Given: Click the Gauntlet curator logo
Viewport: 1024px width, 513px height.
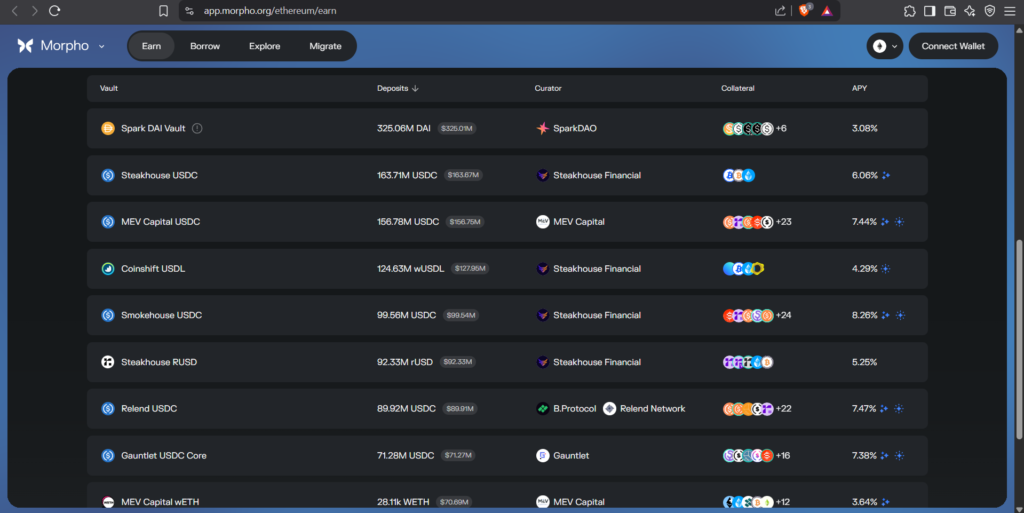Looking at the screenshot, I should 543,456.
